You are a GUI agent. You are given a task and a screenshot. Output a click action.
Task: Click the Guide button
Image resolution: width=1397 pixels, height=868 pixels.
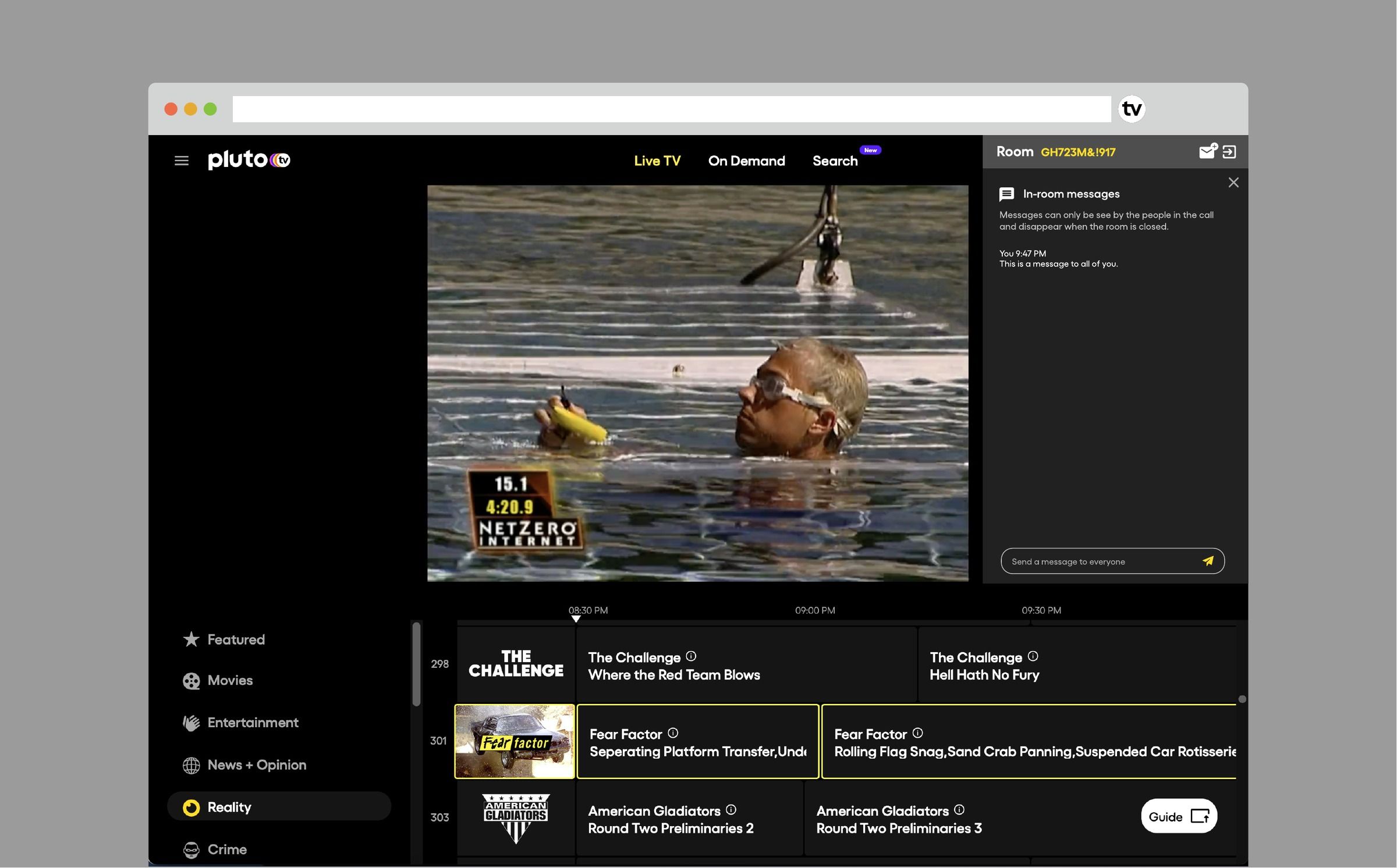[x=1179, y=816]
